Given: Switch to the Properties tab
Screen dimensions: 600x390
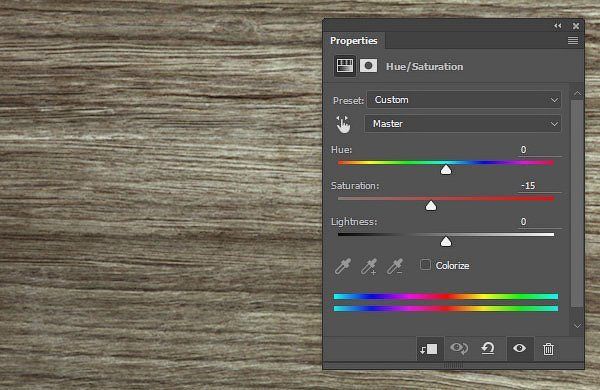Looking at the screenshot, I should click(x=354, y=41).
